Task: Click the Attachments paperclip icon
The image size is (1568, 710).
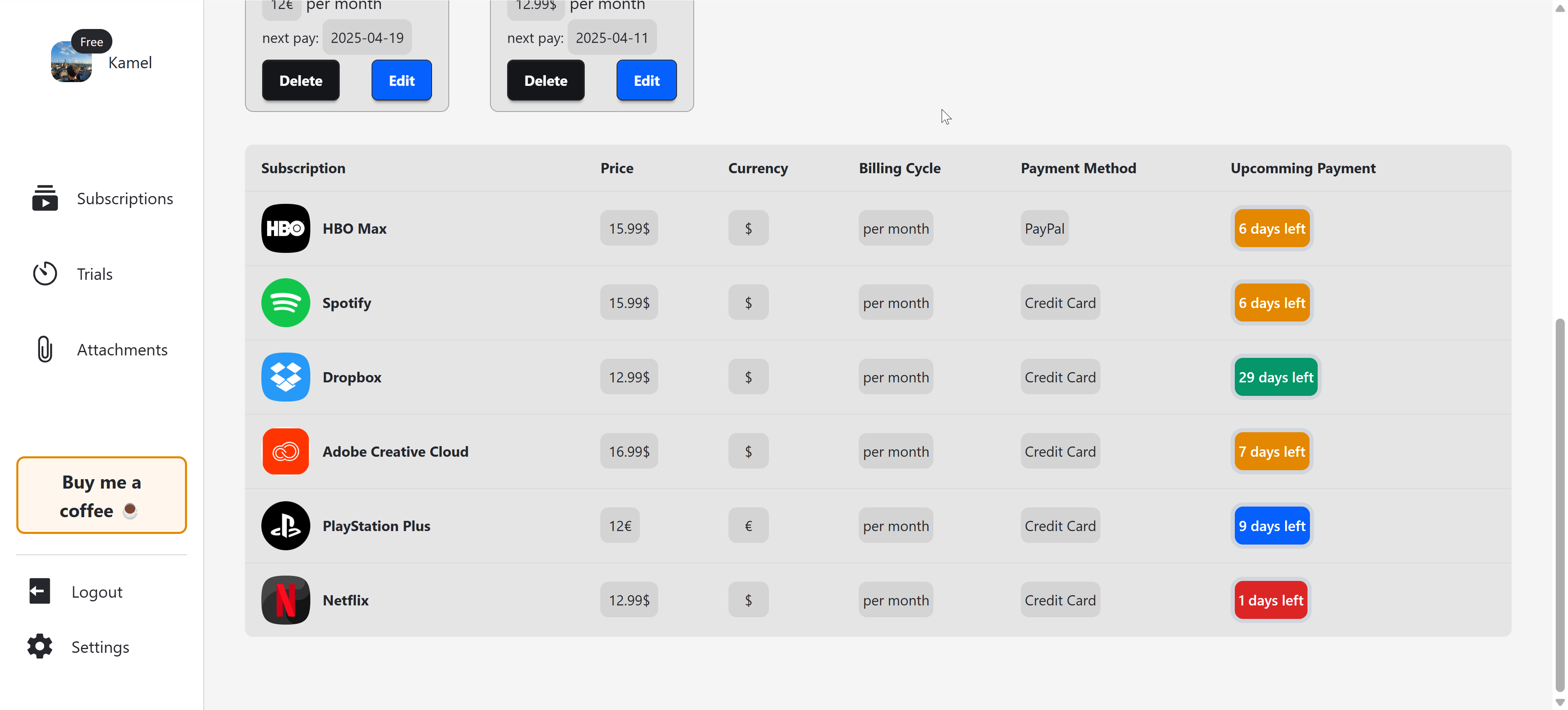Action: coord(45,349)
